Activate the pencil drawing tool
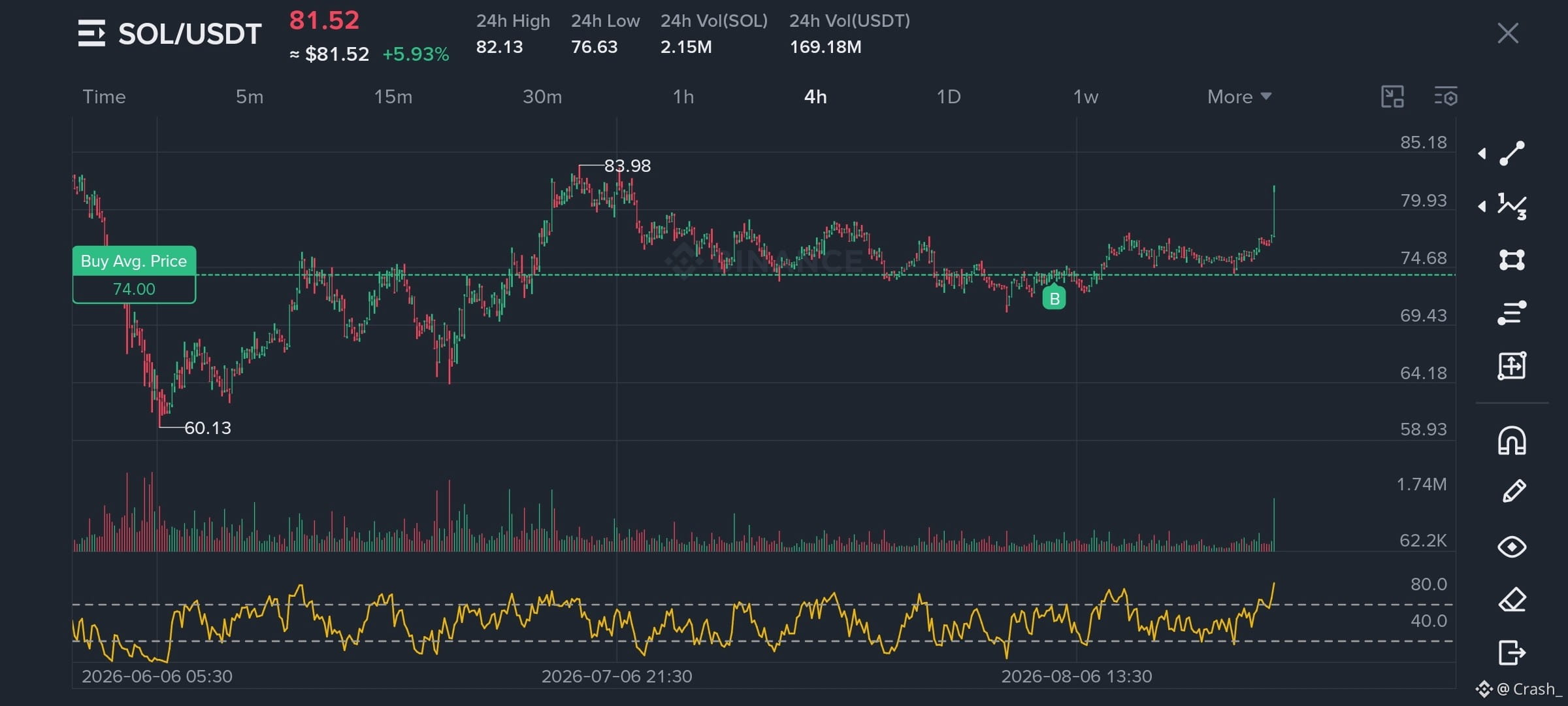1568x706 pixels. tap(1513, 492)
